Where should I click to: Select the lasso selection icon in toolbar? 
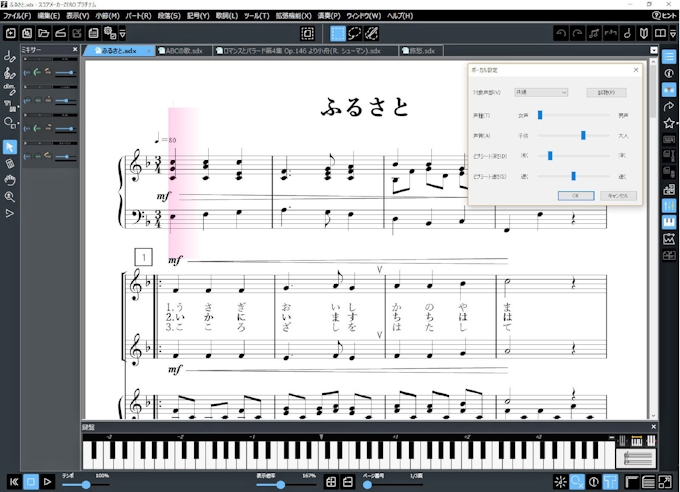(354, 34)
